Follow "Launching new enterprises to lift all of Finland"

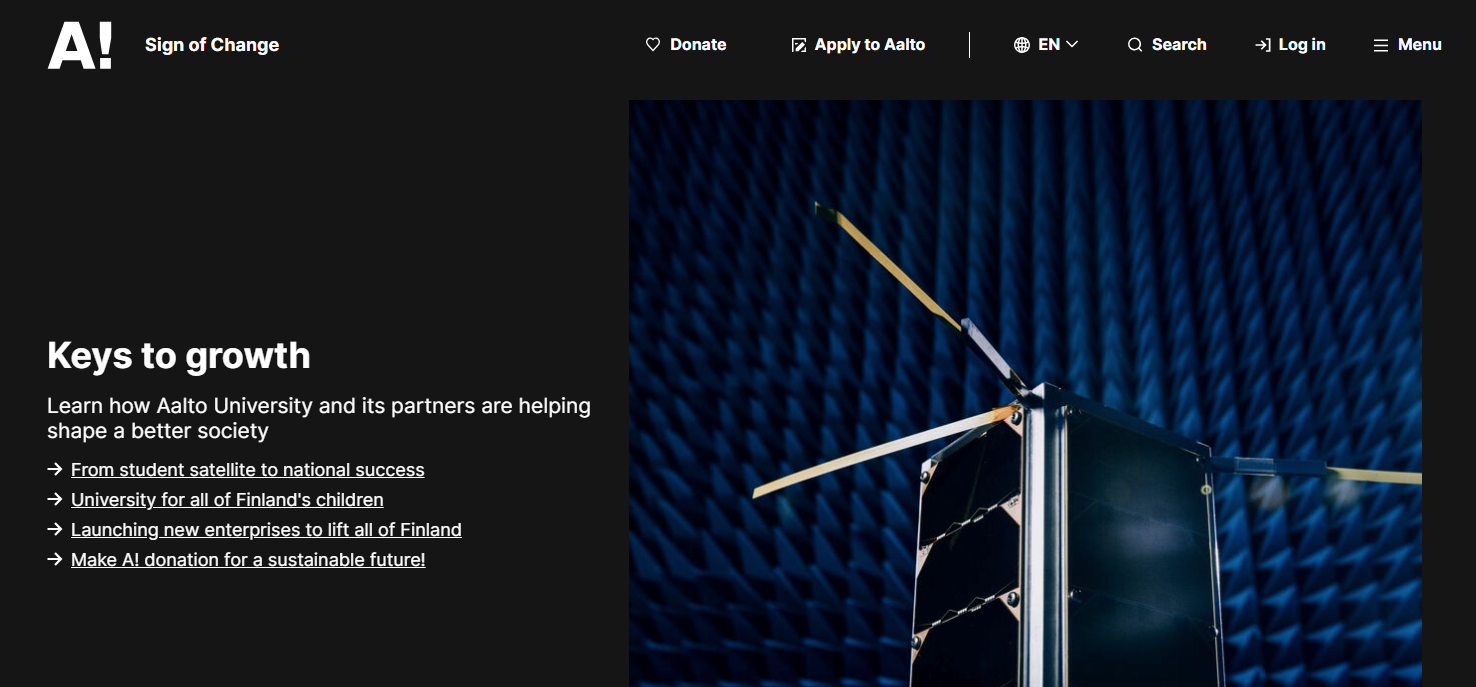[266, 530]
